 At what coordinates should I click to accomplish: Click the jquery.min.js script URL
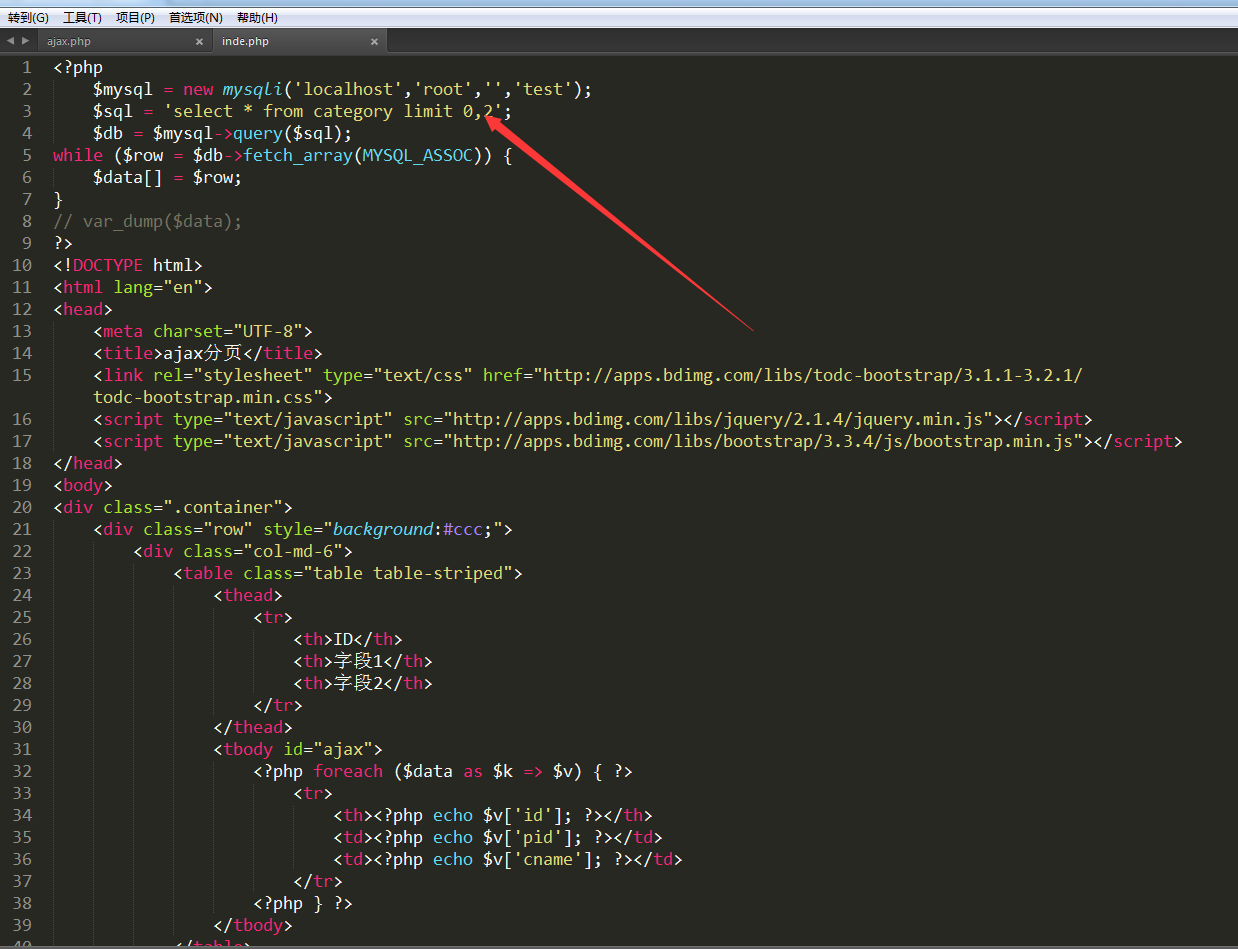(x=718, y=419)
